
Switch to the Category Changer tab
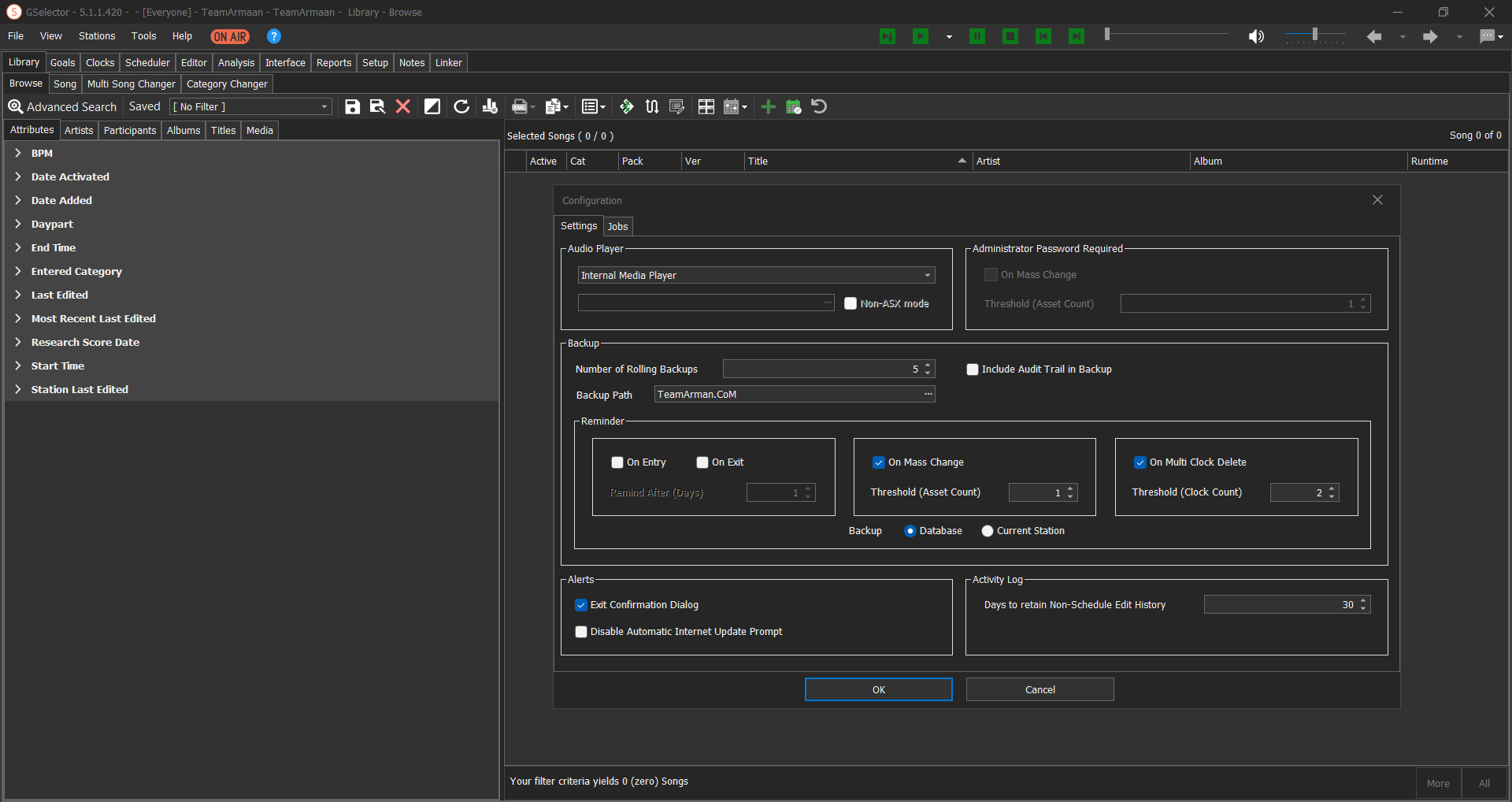(x=227, y=84)
